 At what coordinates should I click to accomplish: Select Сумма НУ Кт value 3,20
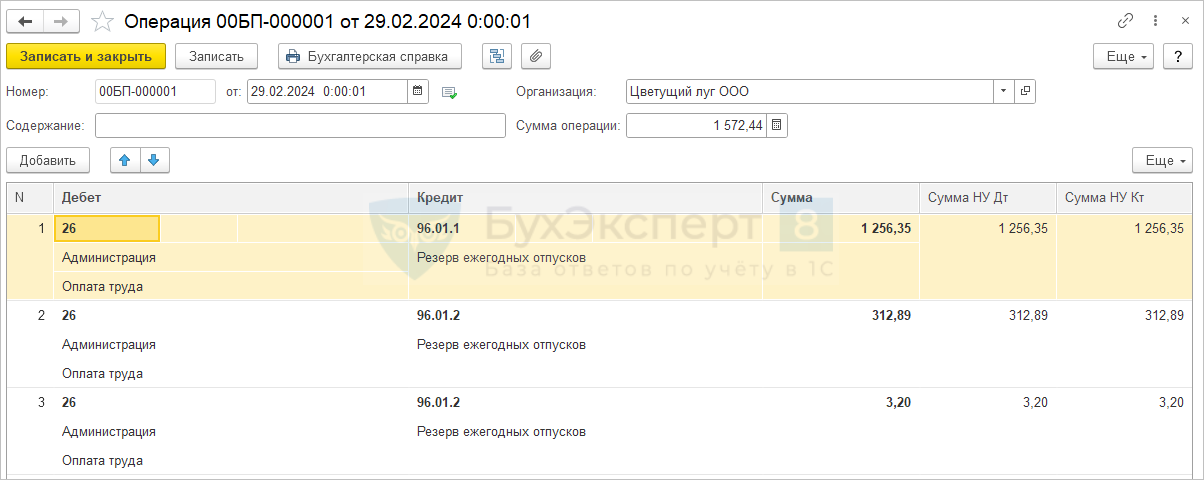click(x=1171, y=403)
